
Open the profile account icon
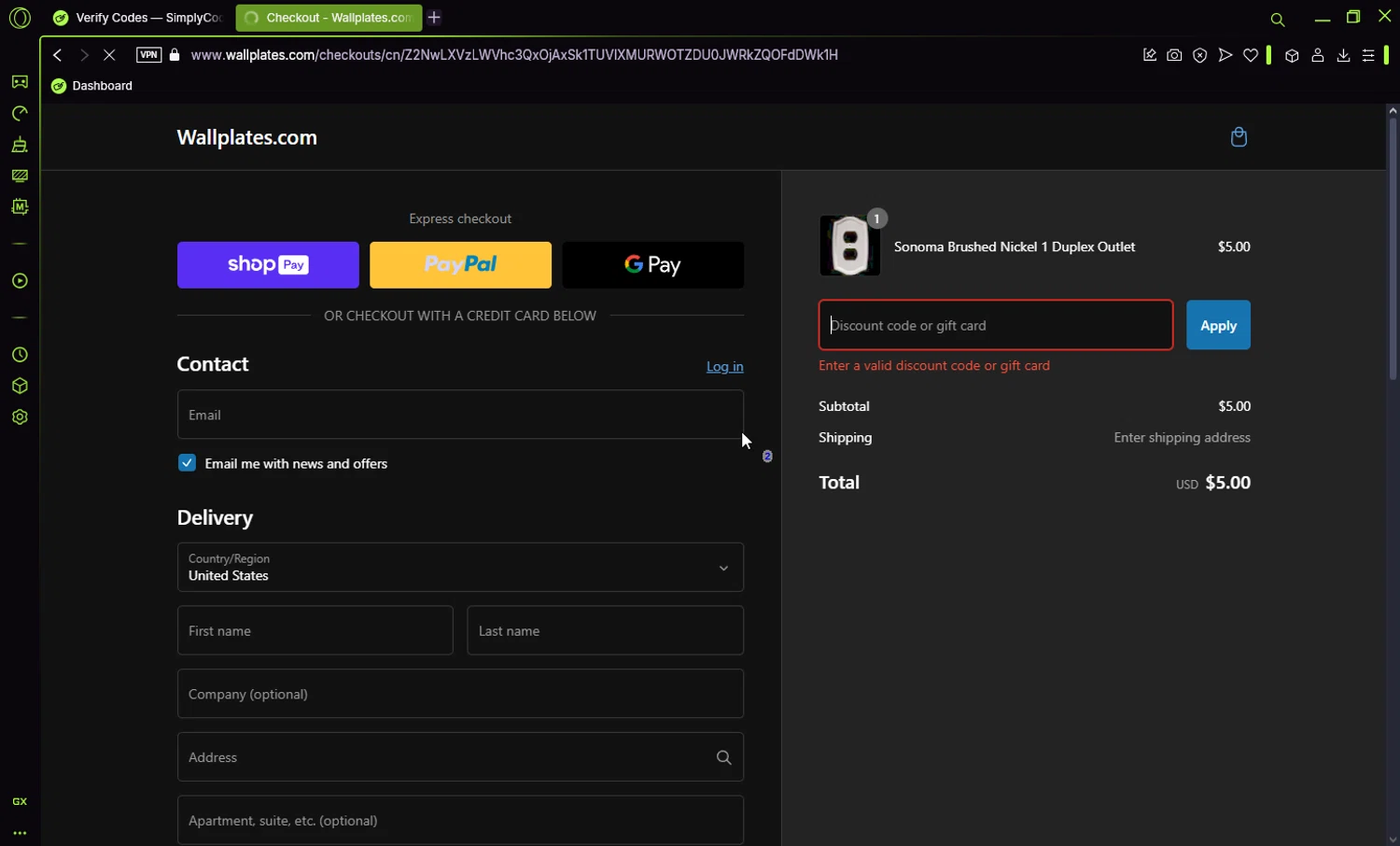1318,55
